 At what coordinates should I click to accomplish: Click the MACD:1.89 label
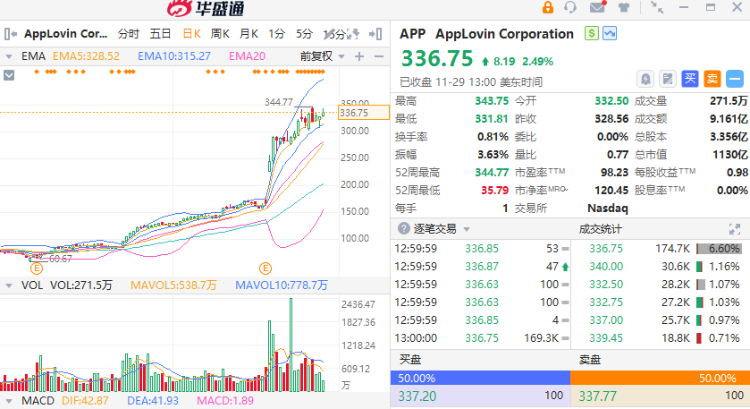tap(225, 401)
